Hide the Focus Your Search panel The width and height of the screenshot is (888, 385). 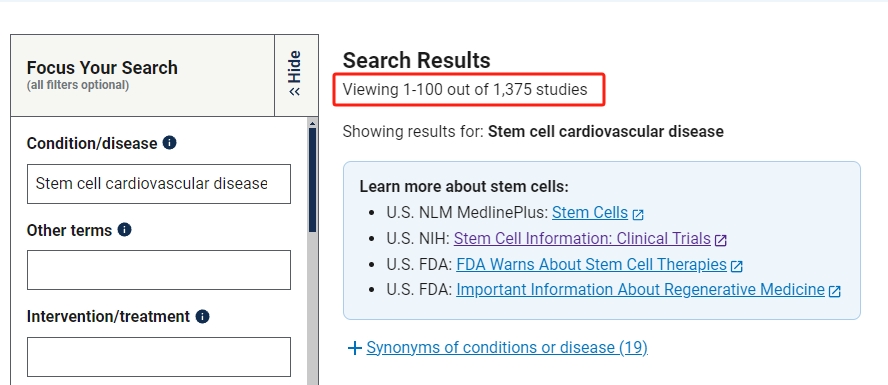tap(296, 75)
